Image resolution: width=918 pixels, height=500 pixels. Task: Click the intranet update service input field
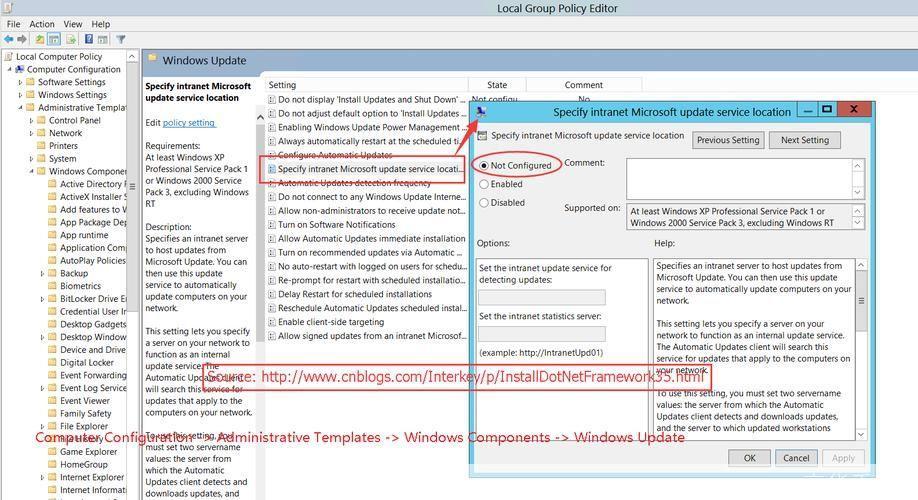pyautogui.click(x=542, y=297)
